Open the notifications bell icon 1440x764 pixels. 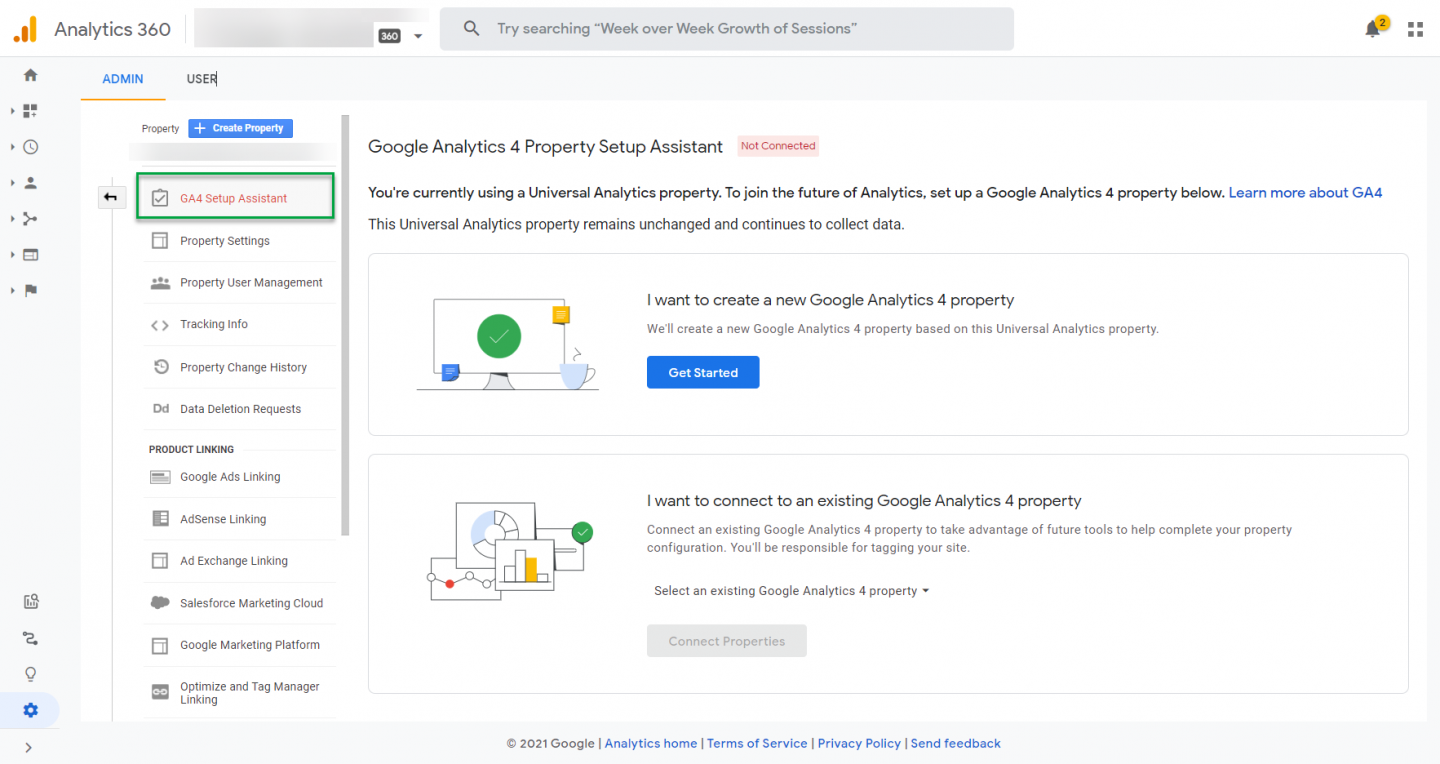click(1373, 29)
